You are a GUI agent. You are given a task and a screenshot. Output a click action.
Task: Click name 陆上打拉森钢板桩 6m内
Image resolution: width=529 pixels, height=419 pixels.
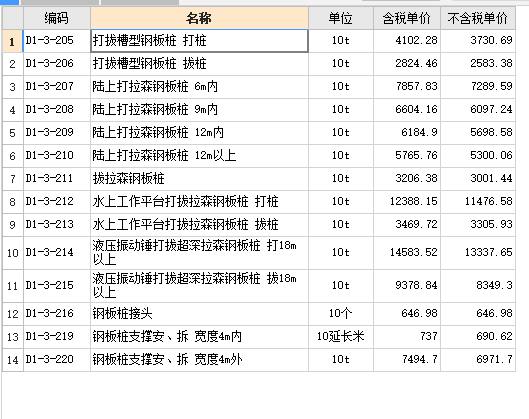tap(199, 87)
